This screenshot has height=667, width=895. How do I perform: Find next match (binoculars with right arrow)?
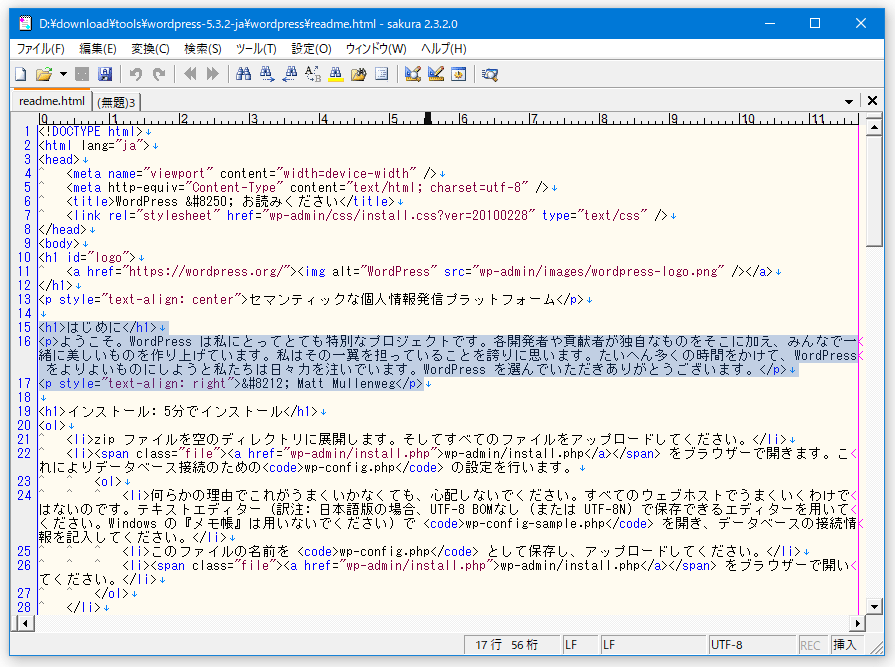pyautogui.click(x=267, y=74)
